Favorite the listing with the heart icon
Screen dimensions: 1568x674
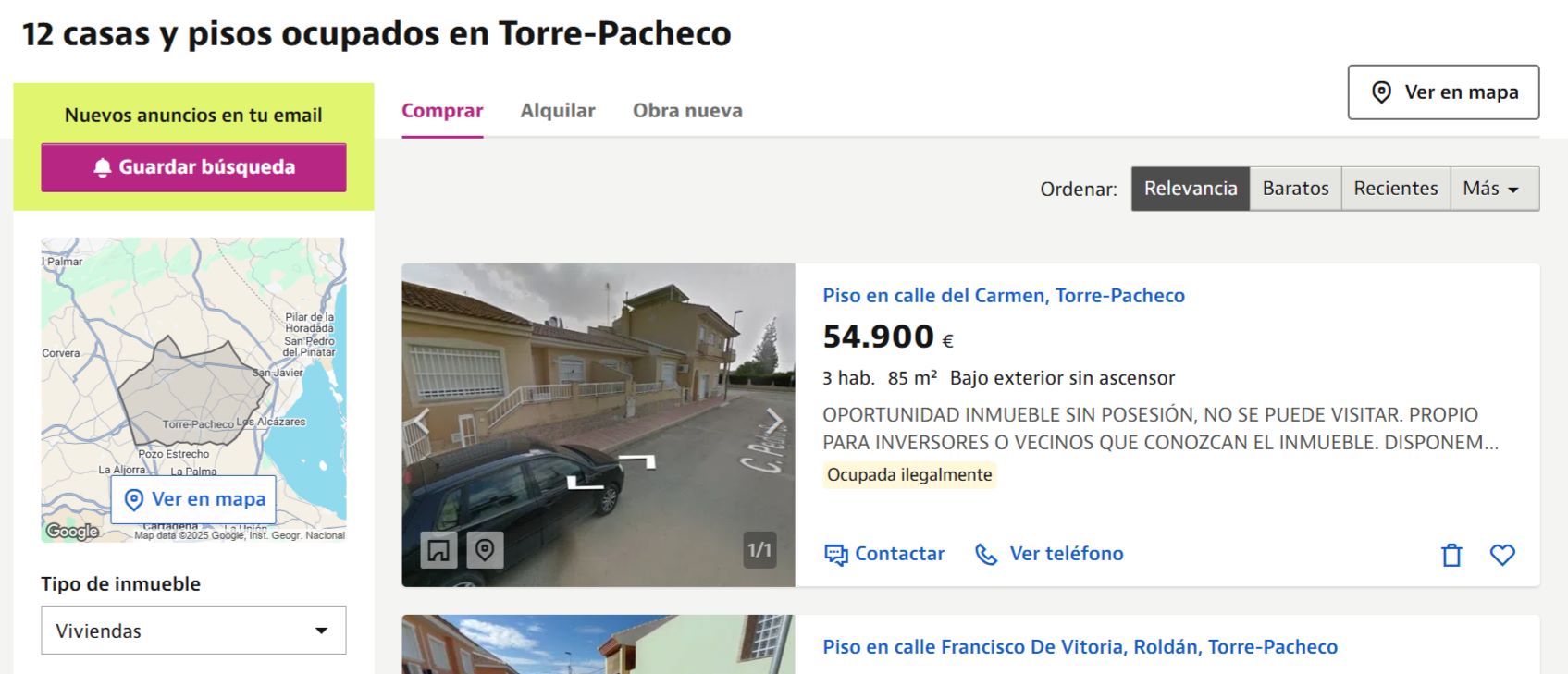click(x=1502, y=555)
